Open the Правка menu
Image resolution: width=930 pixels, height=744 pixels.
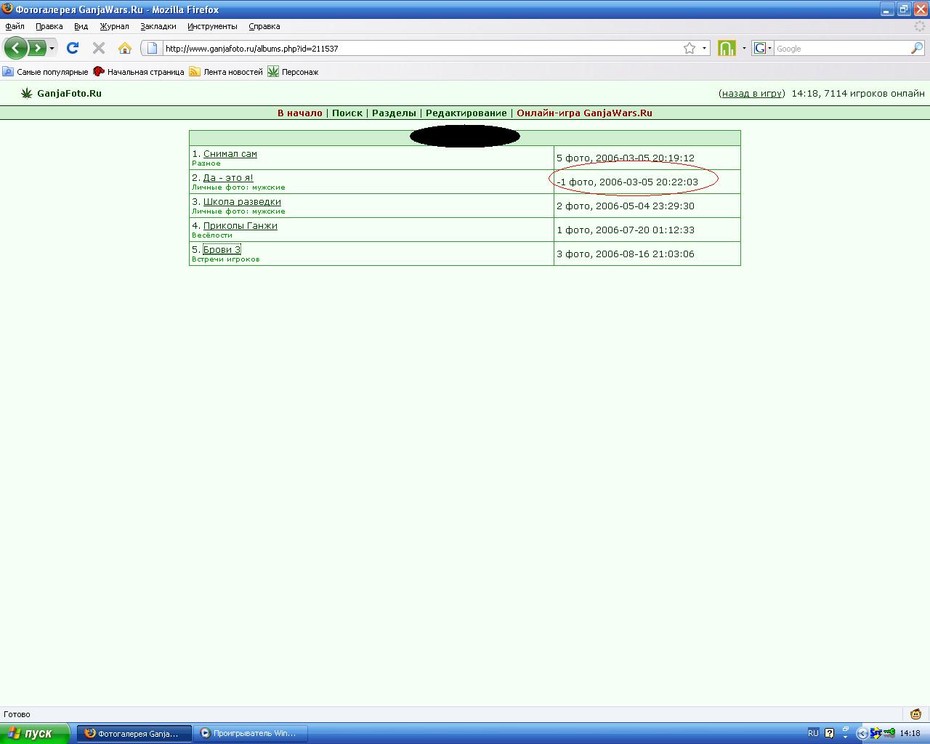pos(49,26)
